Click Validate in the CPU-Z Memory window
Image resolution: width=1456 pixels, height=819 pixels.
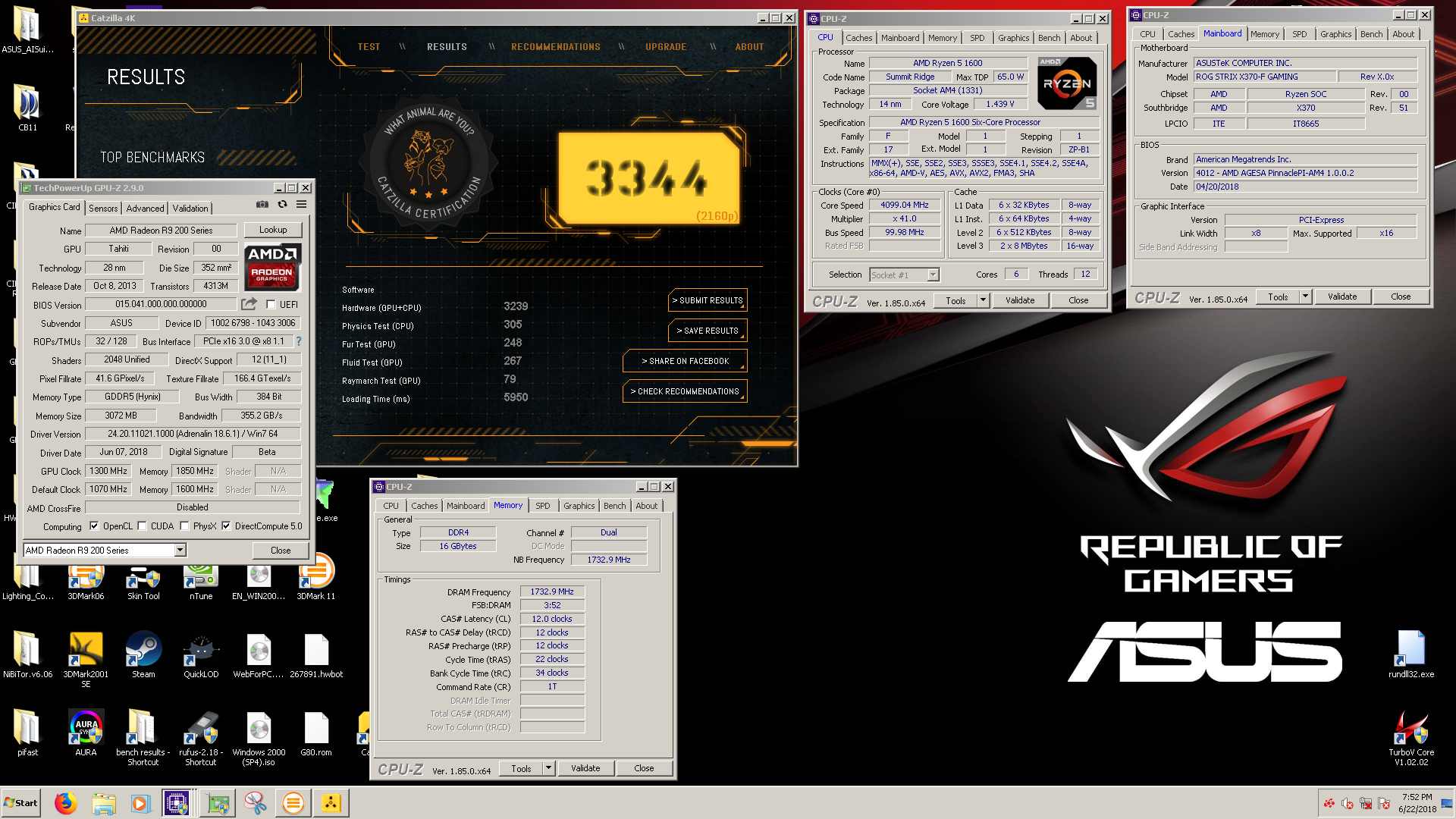point(585,768)
